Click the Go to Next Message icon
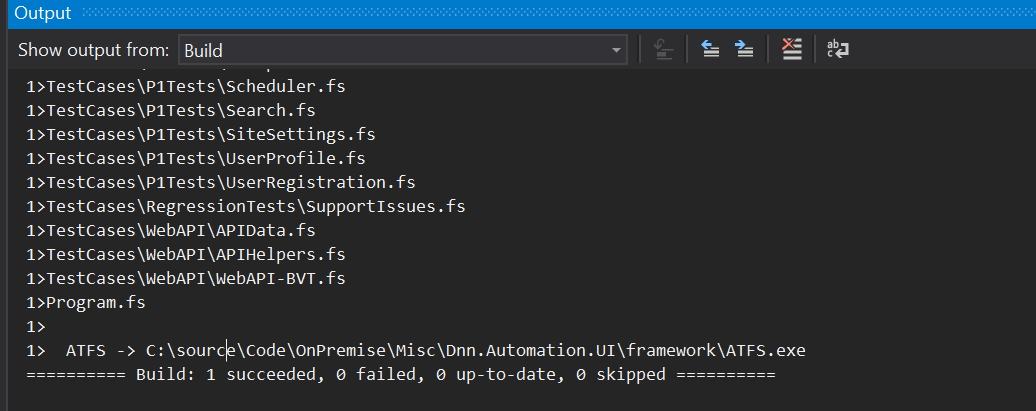Screen dimensions: 1036x411 pos(745,50)
